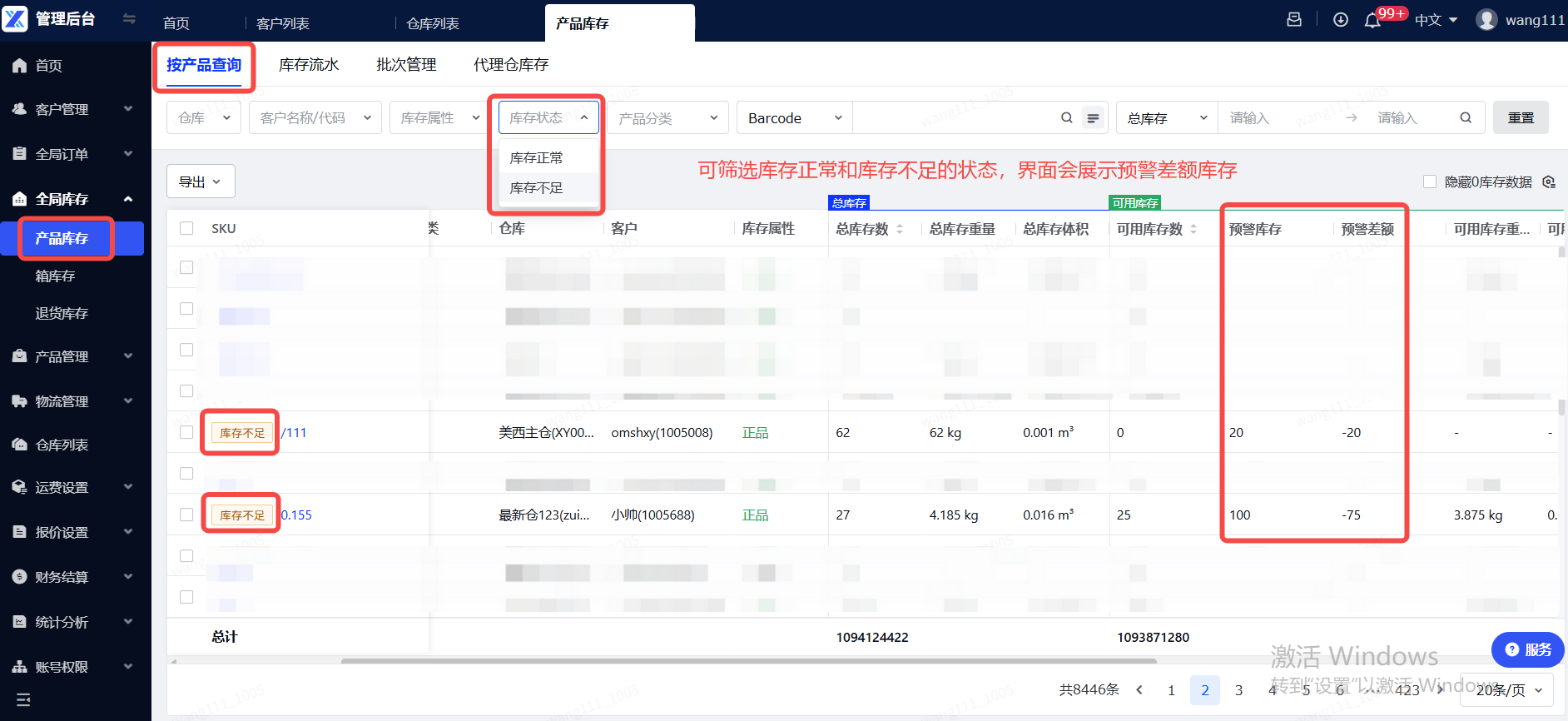Screen dimensions: 1568x721
Task: Click the 重置 reset button
Action: coord(1521,117)
